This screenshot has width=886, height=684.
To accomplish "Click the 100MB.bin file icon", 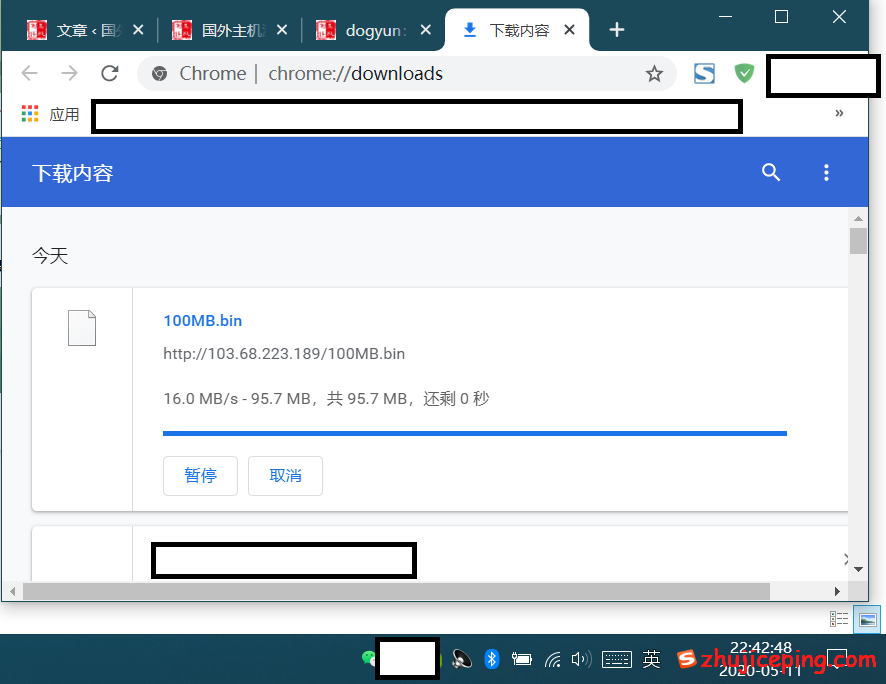I will (x=82, y=328).
